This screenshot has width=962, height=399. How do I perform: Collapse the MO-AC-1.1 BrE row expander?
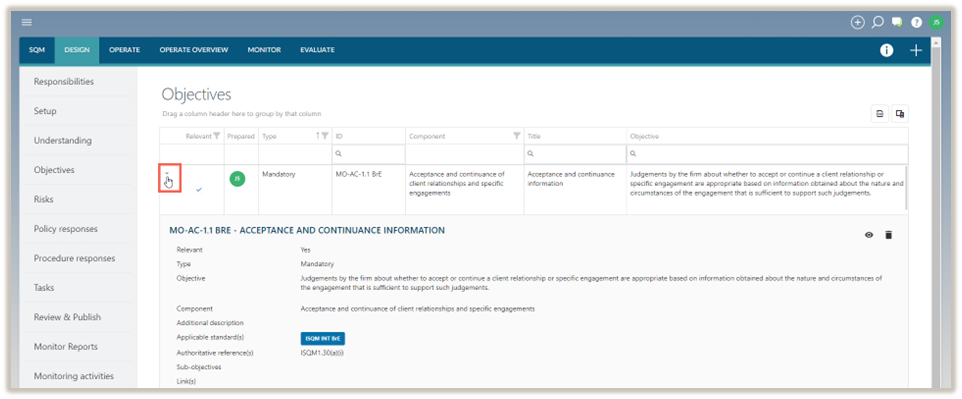[167, 174]
